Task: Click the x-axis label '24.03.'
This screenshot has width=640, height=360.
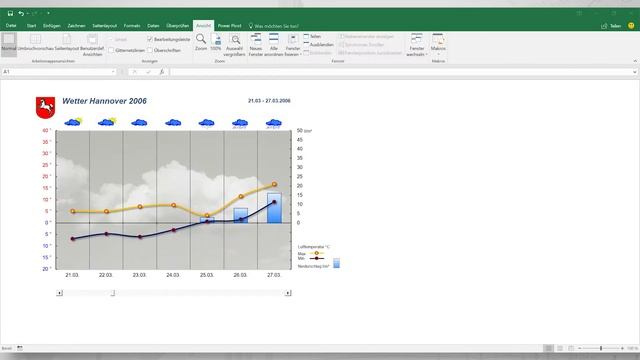Action: (173, 275)
